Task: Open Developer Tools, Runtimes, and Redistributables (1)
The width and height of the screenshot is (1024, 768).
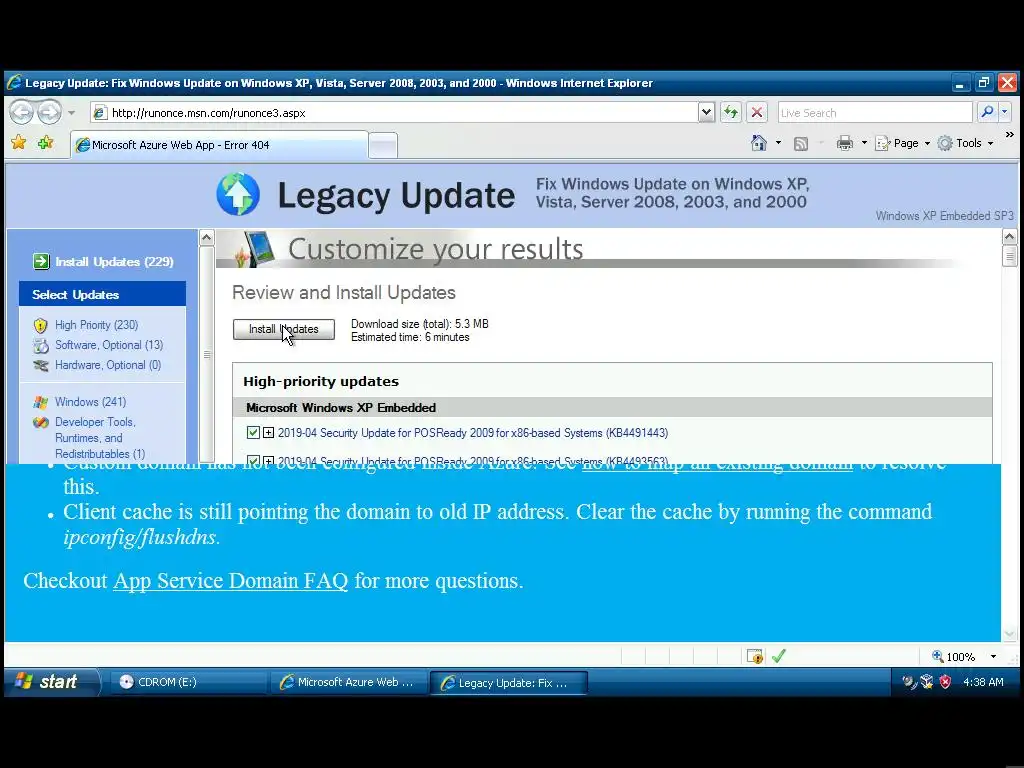Action: tap(100, 438)
